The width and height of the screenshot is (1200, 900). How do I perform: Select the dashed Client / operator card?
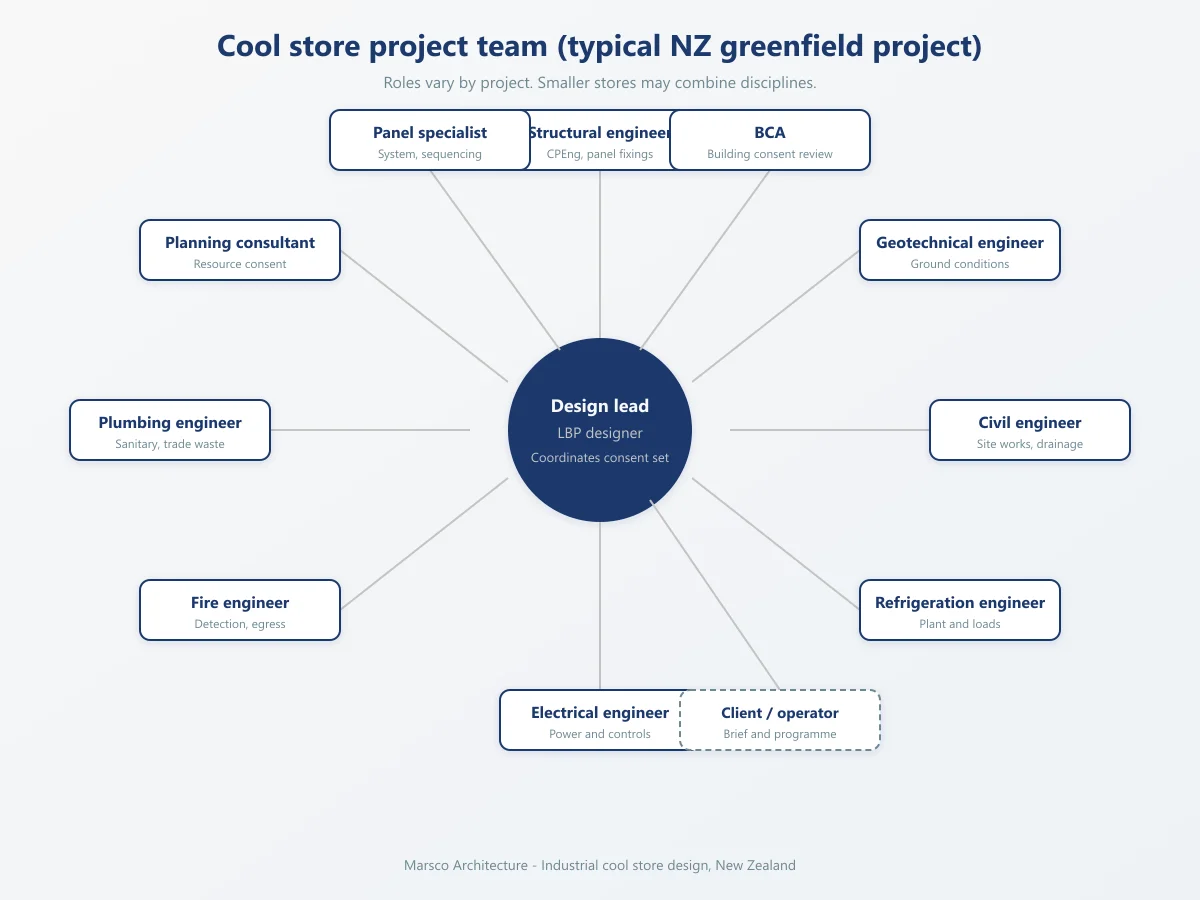coord(780,720)
